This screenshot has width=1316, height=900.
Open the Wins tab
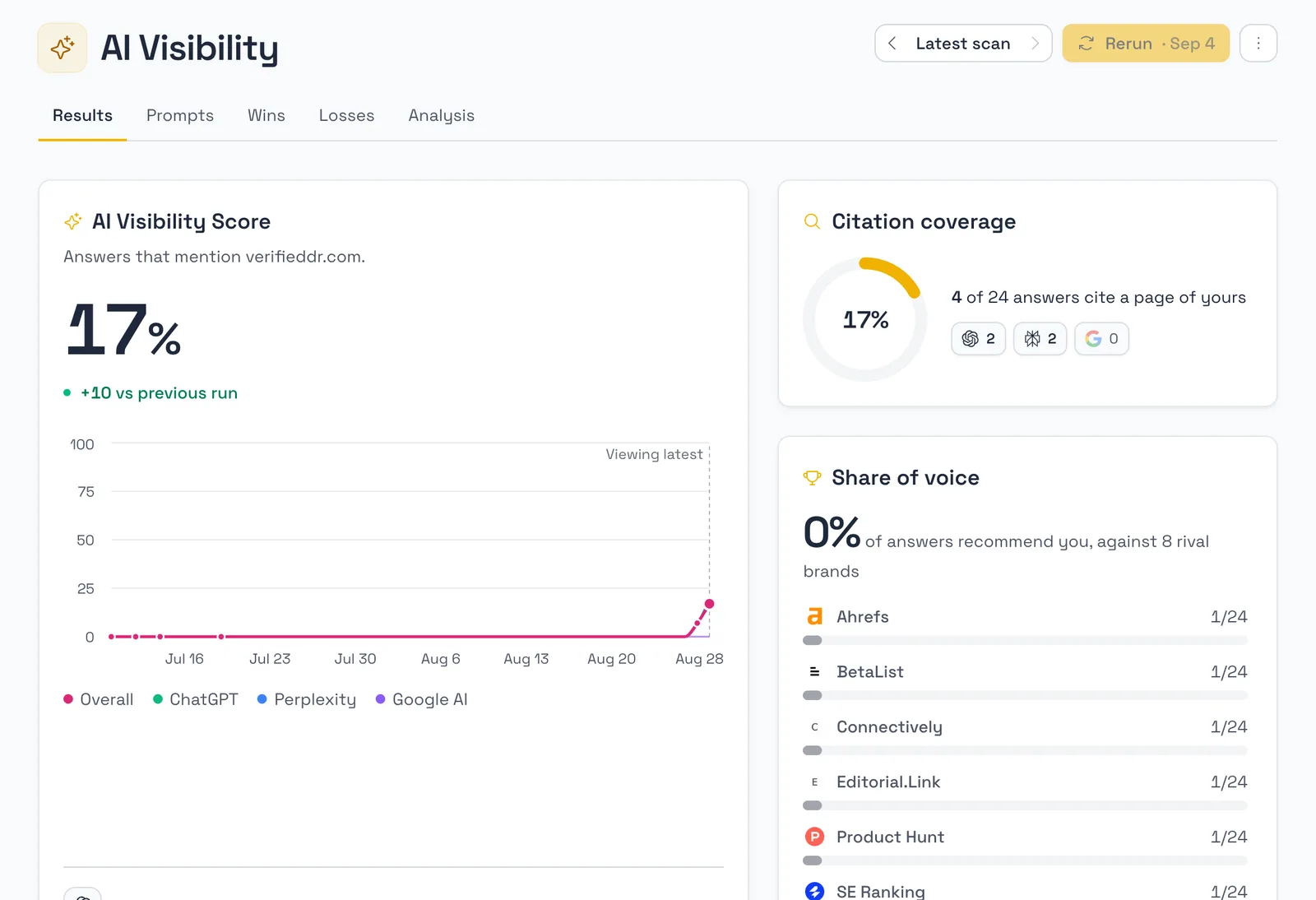coord(266,116)
